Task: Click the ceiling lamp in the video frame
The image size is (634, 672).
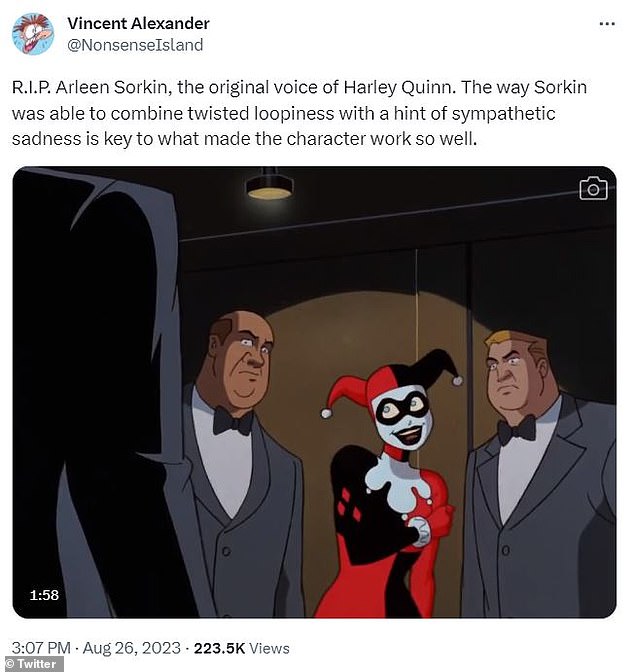Action: click(269, 184)
